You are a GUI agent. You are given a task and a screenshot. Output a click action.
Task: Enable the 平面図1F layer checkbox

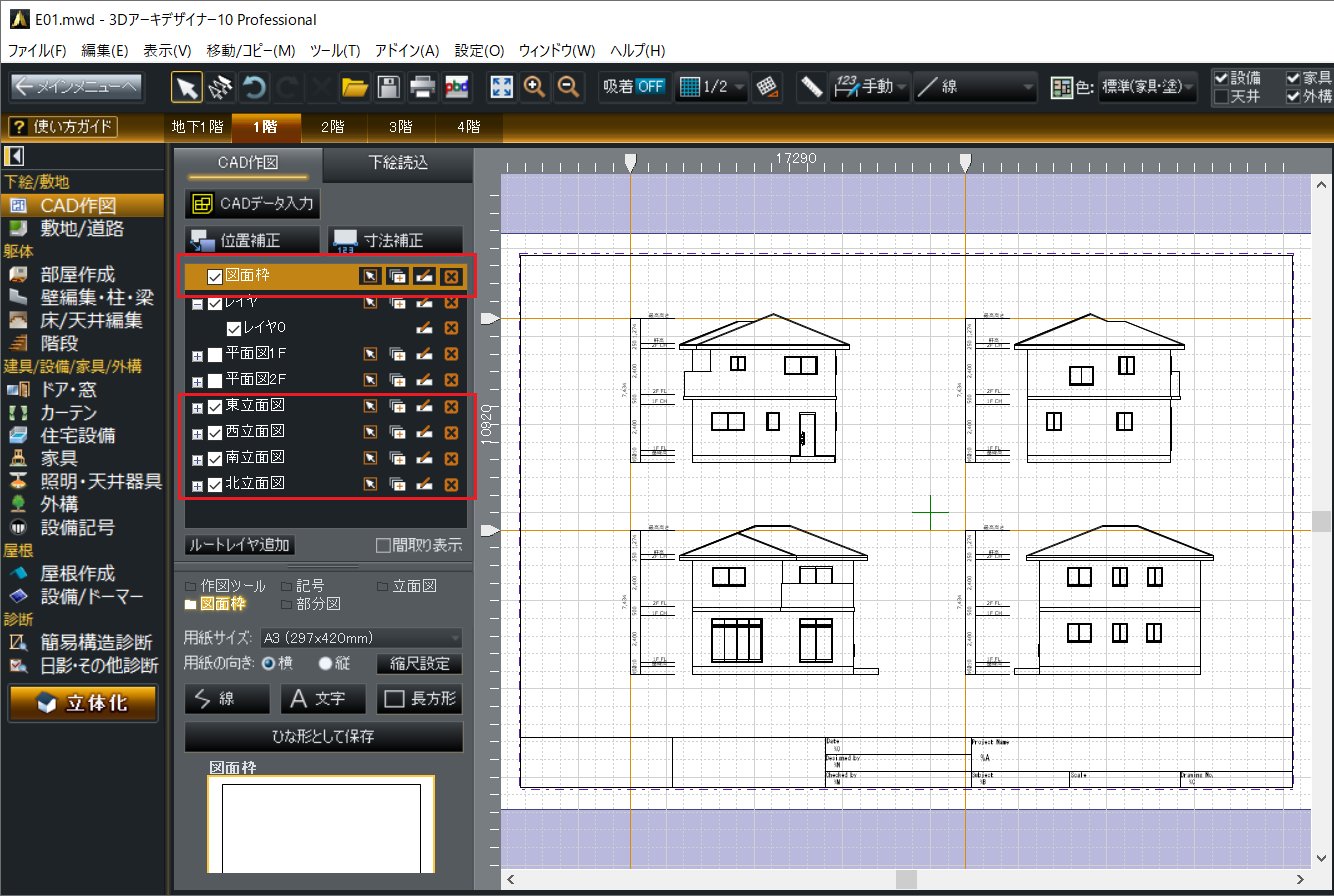(x=215, y=354)
